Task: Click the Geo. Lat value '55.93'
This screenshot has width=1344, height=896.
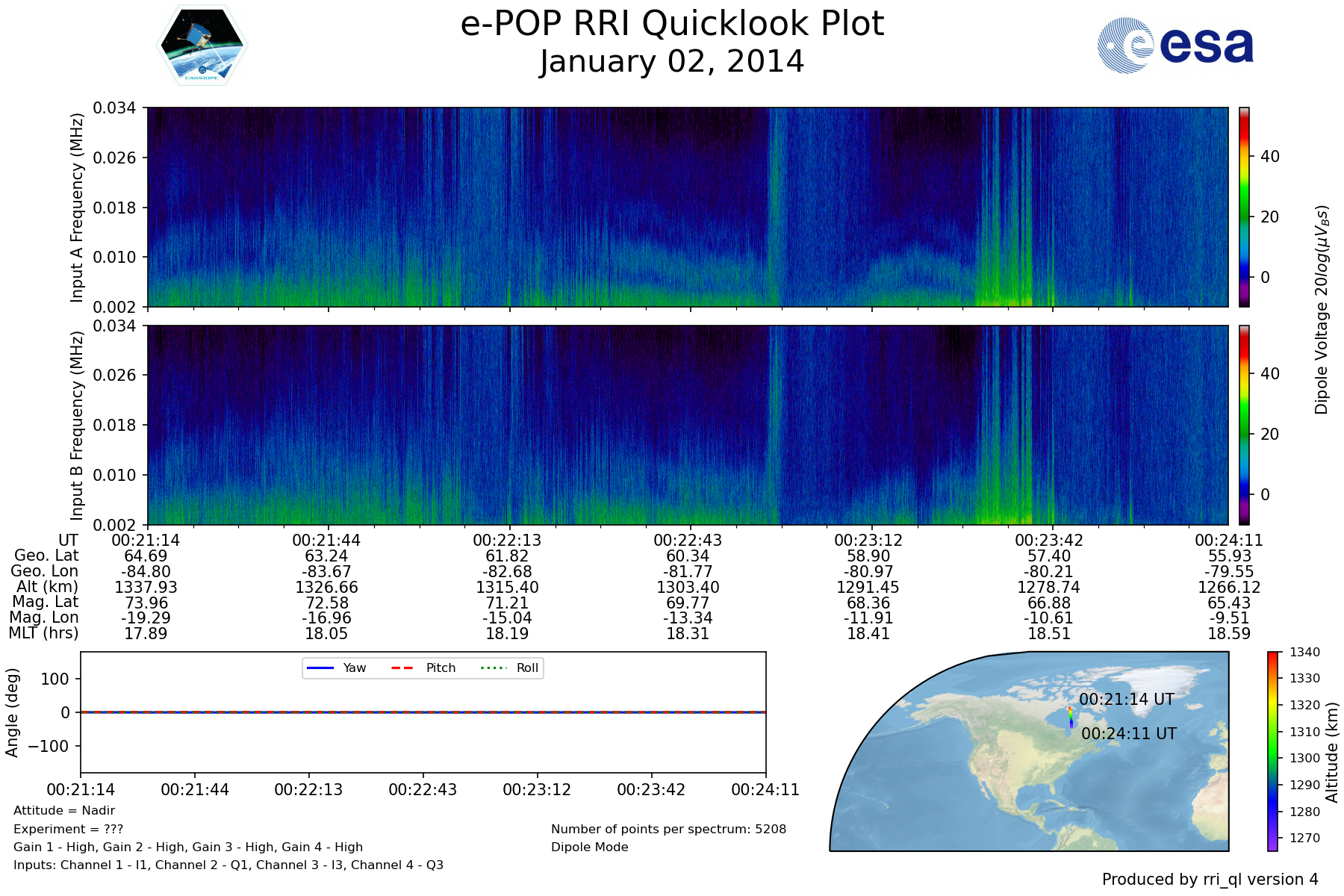Action: (1230, 556)
